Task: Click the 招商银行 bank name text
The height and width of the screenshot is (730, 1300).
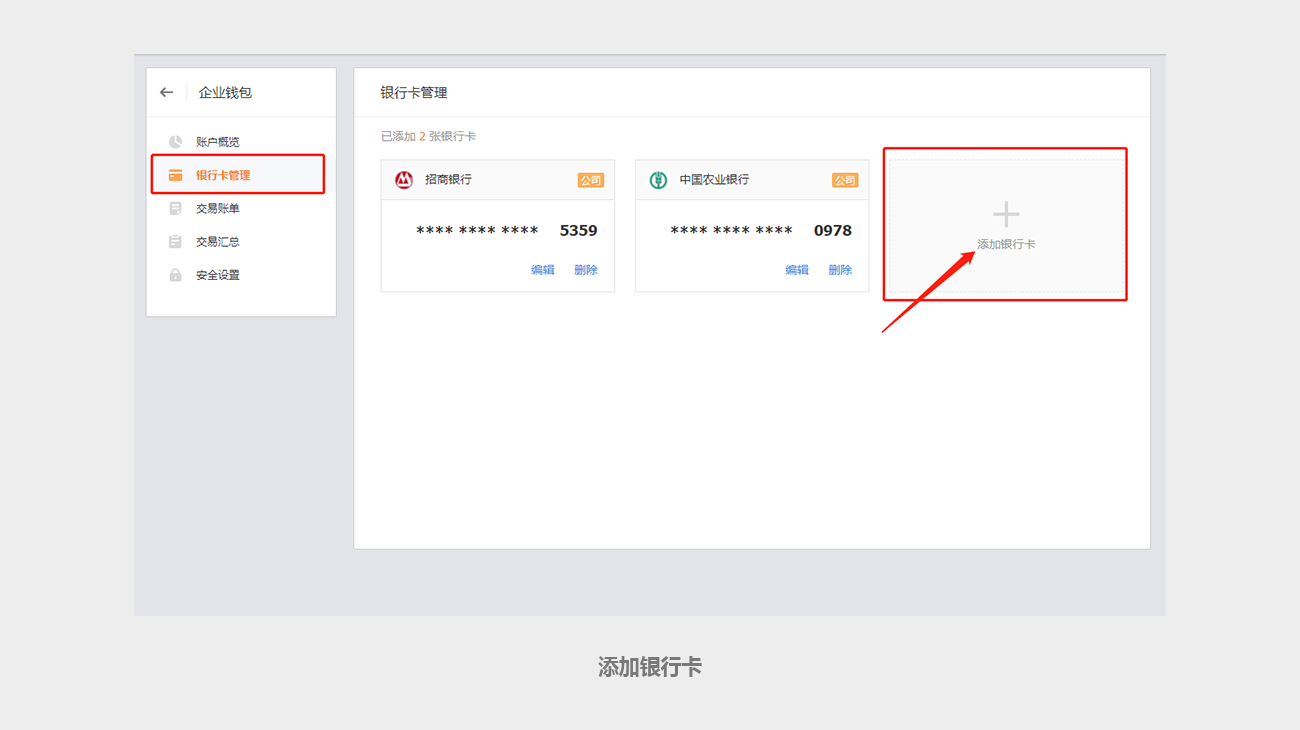Action: tap(448, 180)
